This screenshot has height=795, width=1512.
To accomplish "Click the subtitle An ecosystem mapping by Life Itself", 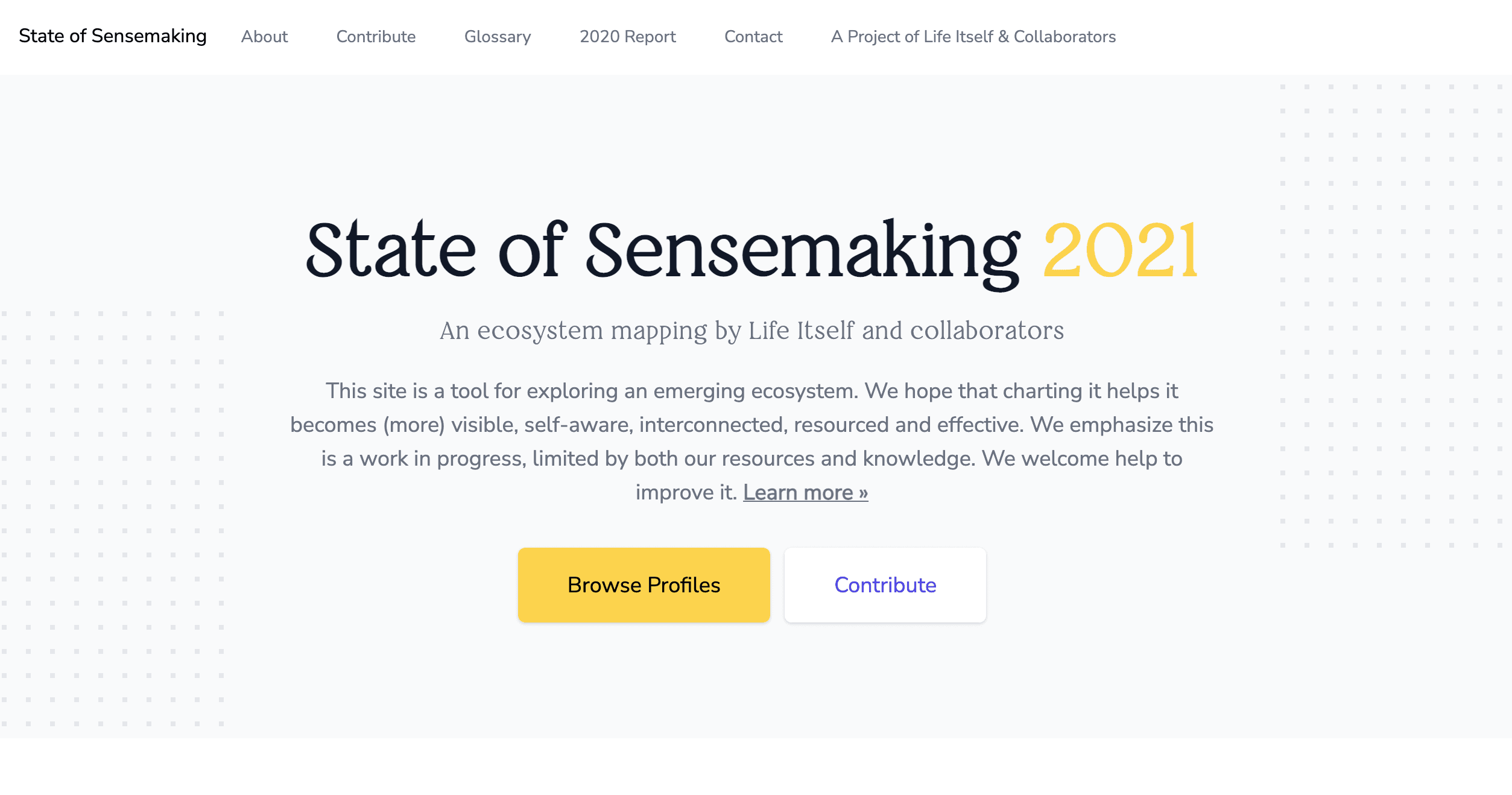I will click(x=751, y=331).
